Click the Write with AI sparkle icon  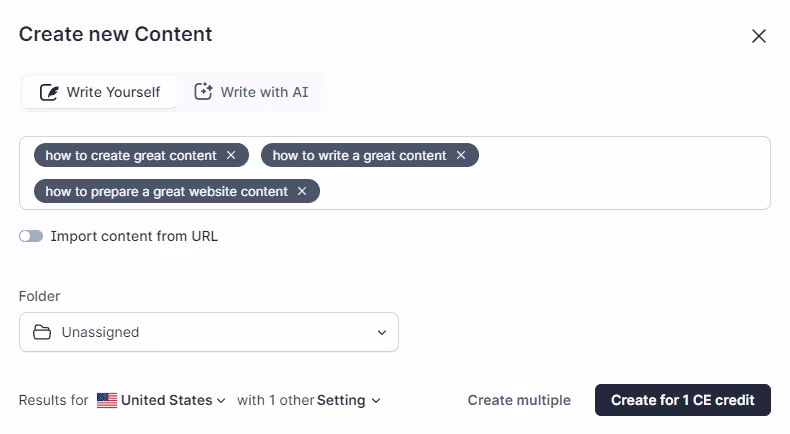pyautogui.click(x=203, y=92)
